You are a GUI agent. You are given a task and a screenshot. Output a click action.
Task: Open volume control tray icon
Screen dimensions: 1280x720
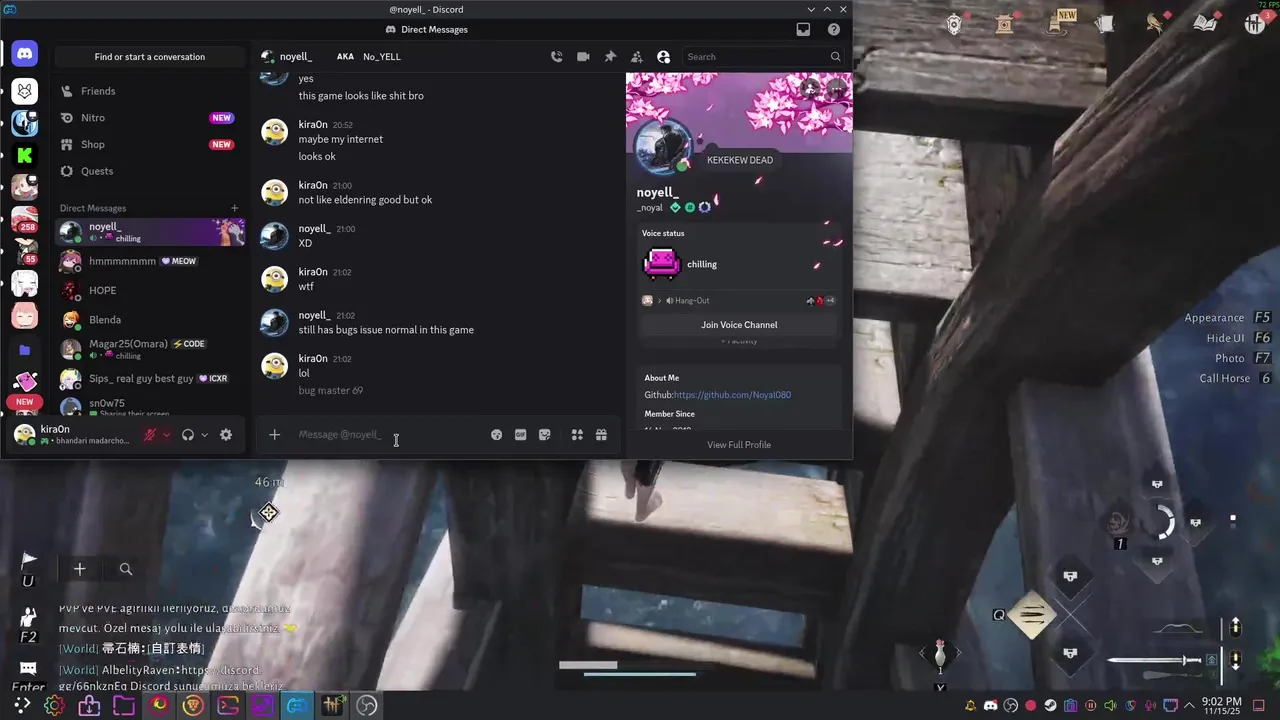click(1110, 706)
